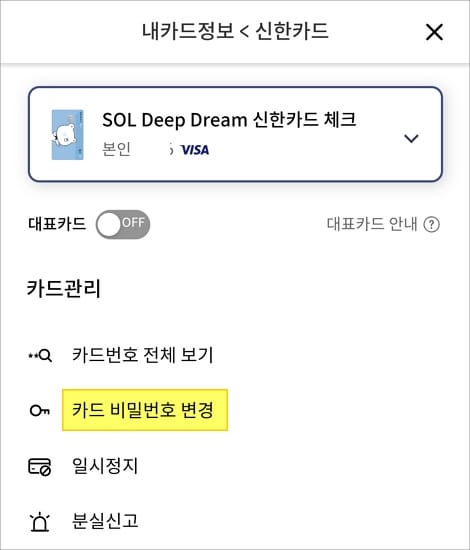Screen dimensions: 470x550
Task: Tap the blue card thumbnail image
Action: pyautogui.click(x=68, y=135)
